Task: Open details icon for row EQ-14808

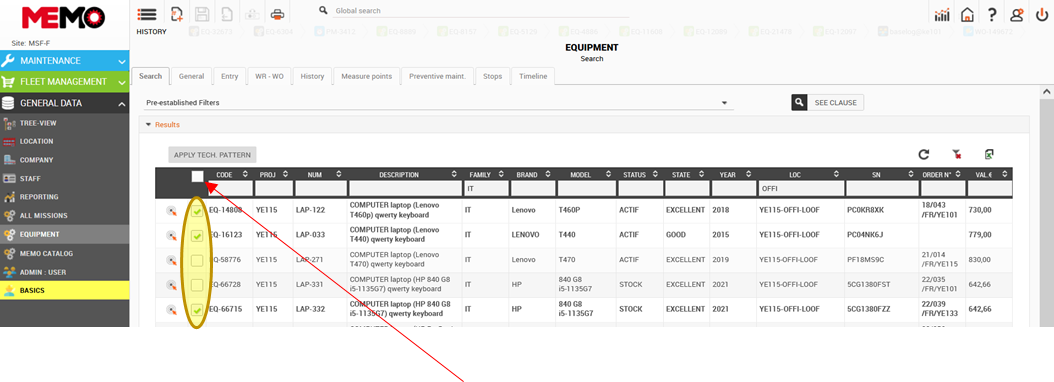Action: pos(171,211)
